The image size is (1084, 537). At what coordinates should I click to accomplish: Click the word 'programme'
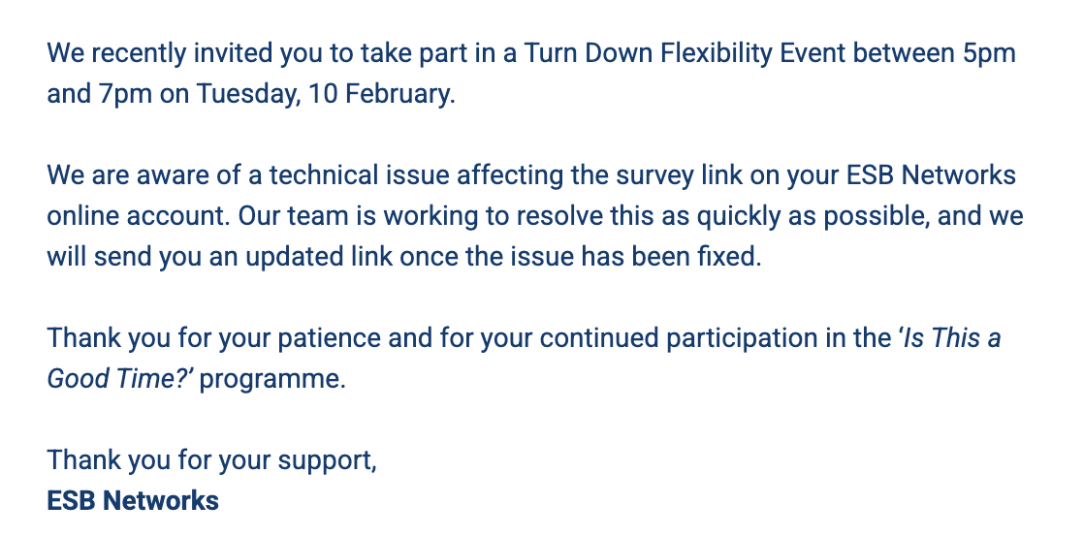click(270, 379)
